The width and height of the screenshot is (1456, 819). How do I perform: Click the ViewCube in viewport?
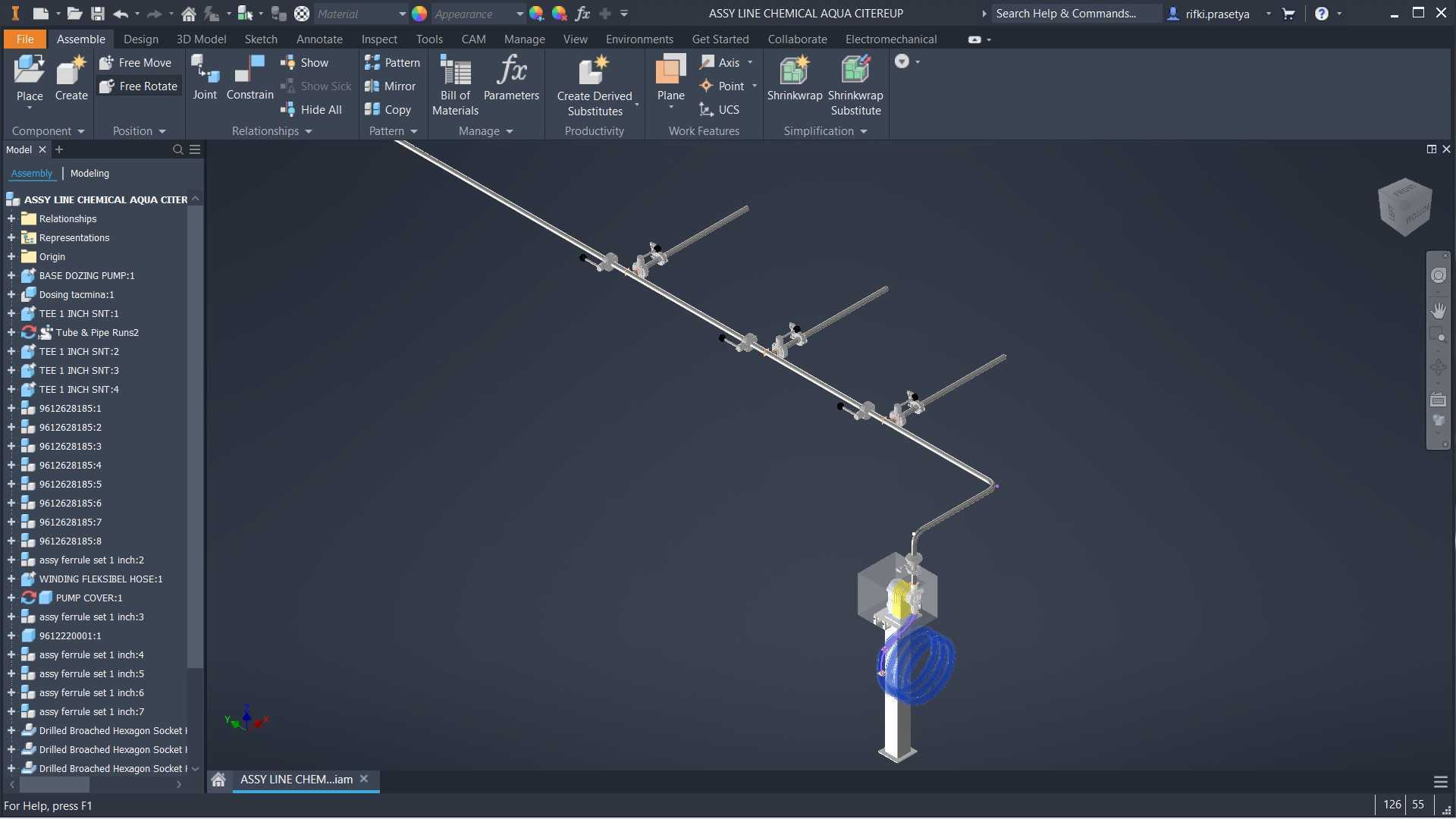coord(1405,206)
